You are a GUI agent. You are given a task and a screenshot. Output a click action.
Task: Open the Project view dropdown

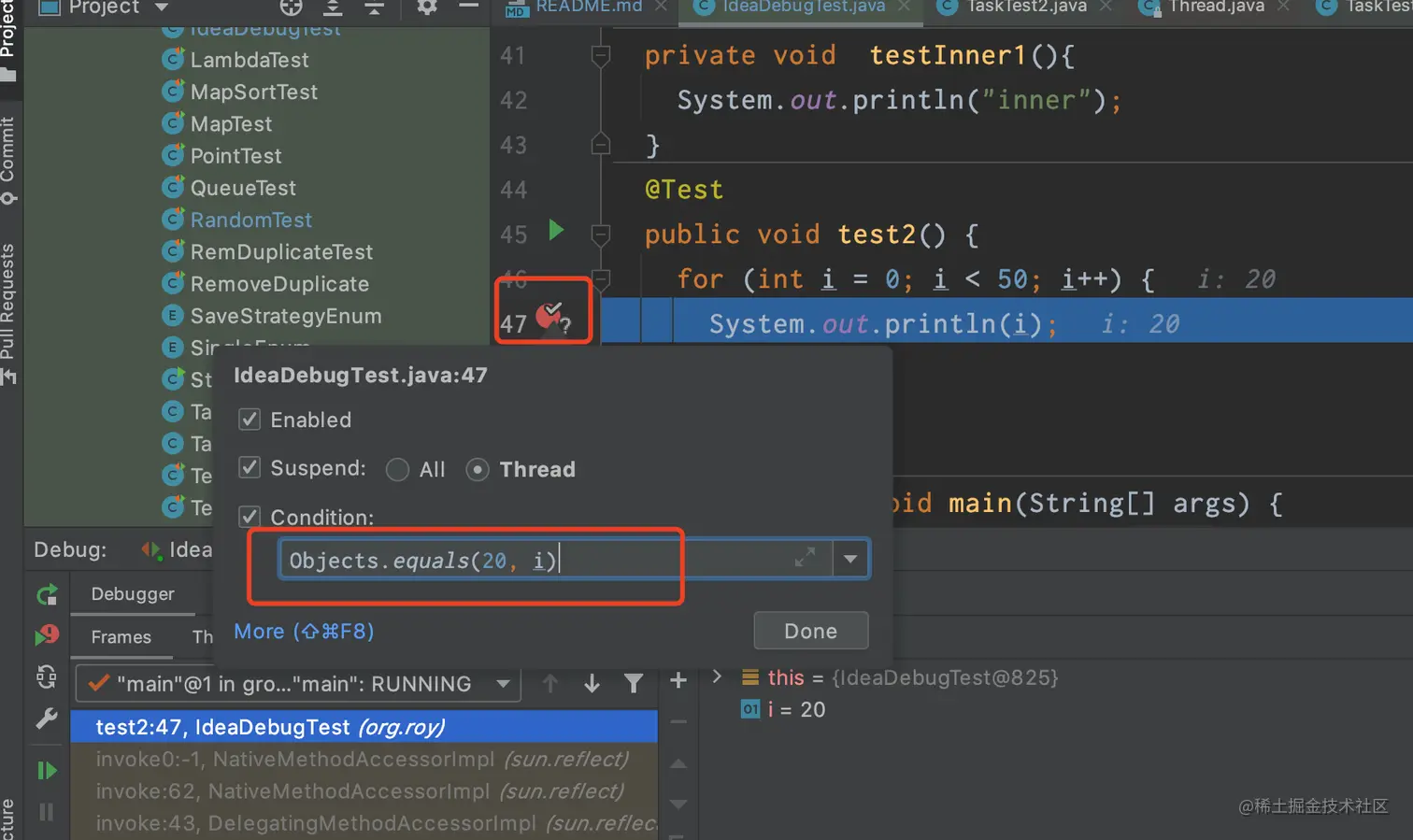click(162, 7)
